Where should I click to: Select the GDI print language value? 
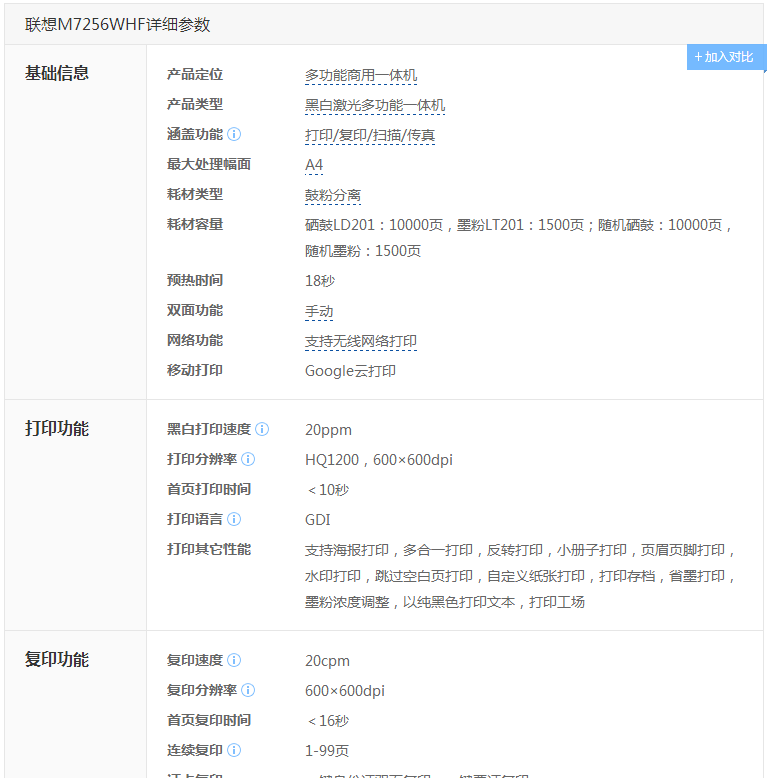(318, 520)
